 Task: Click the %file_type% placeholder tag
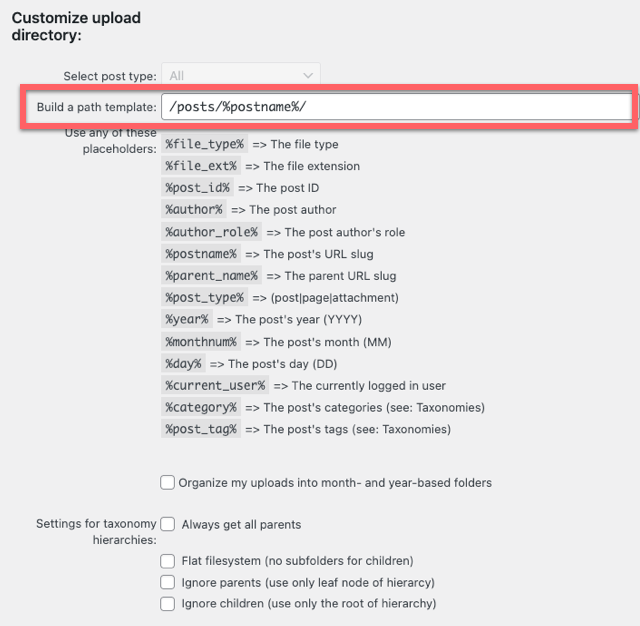click(204, 144)
